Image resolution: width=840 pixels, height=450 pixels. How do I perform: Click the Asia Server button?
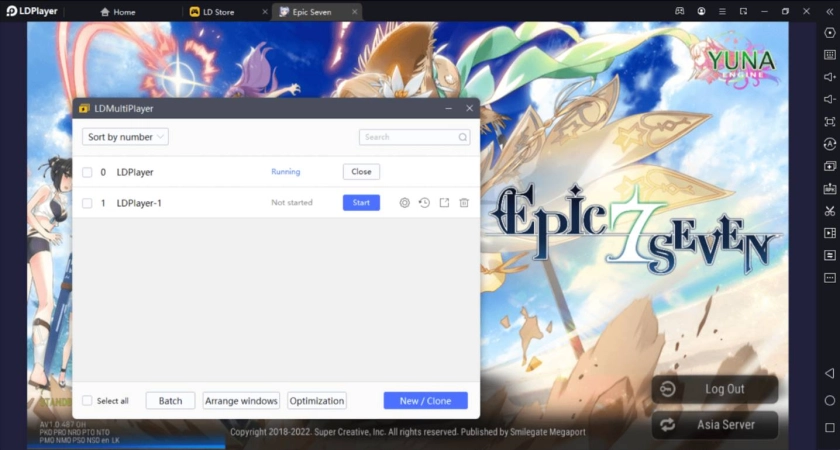(x=715, y=425)
